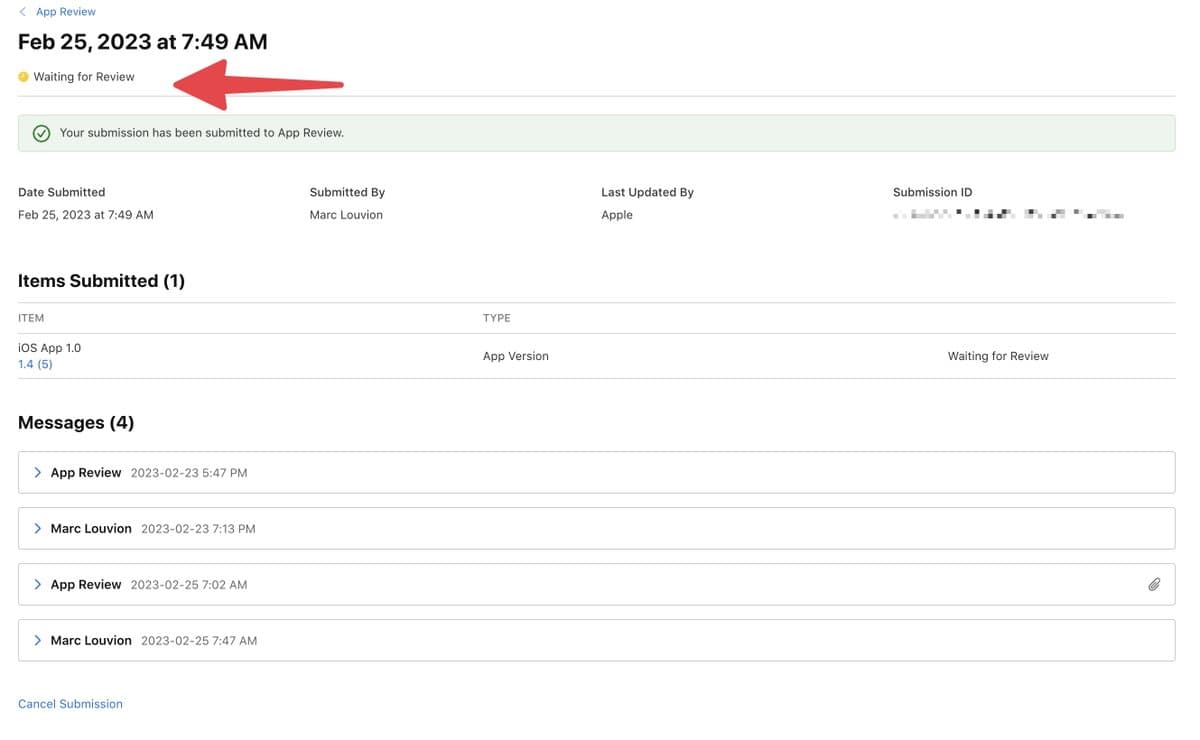The image size is (1200, 740).
Task: Click the ITEM column header
Action: (x=31, y=318)
